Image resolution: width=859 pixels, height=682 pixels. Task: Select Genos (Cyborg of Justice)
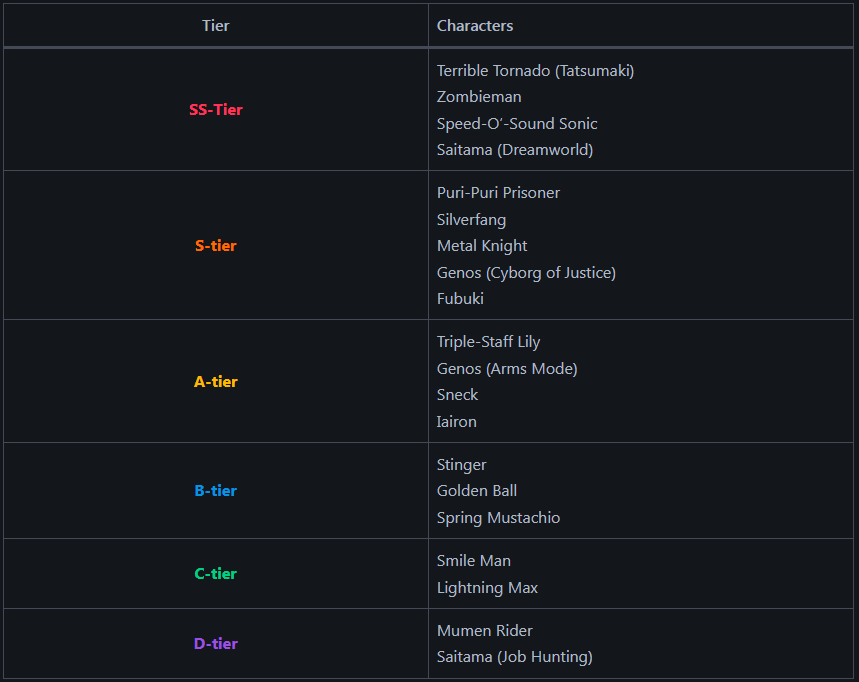point(526,272)
